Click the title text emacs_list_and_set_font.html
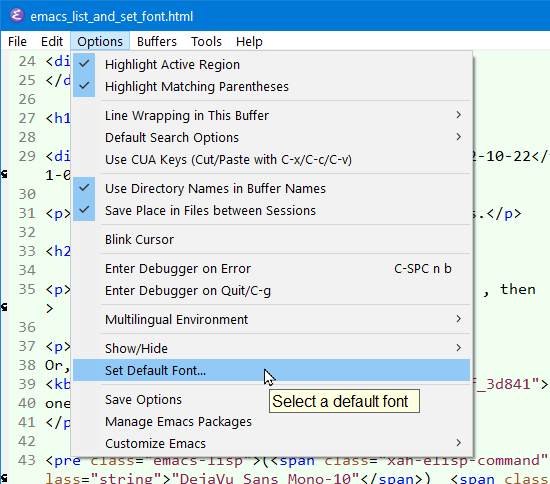Screen dimensions: 550x484 (112, 16)
